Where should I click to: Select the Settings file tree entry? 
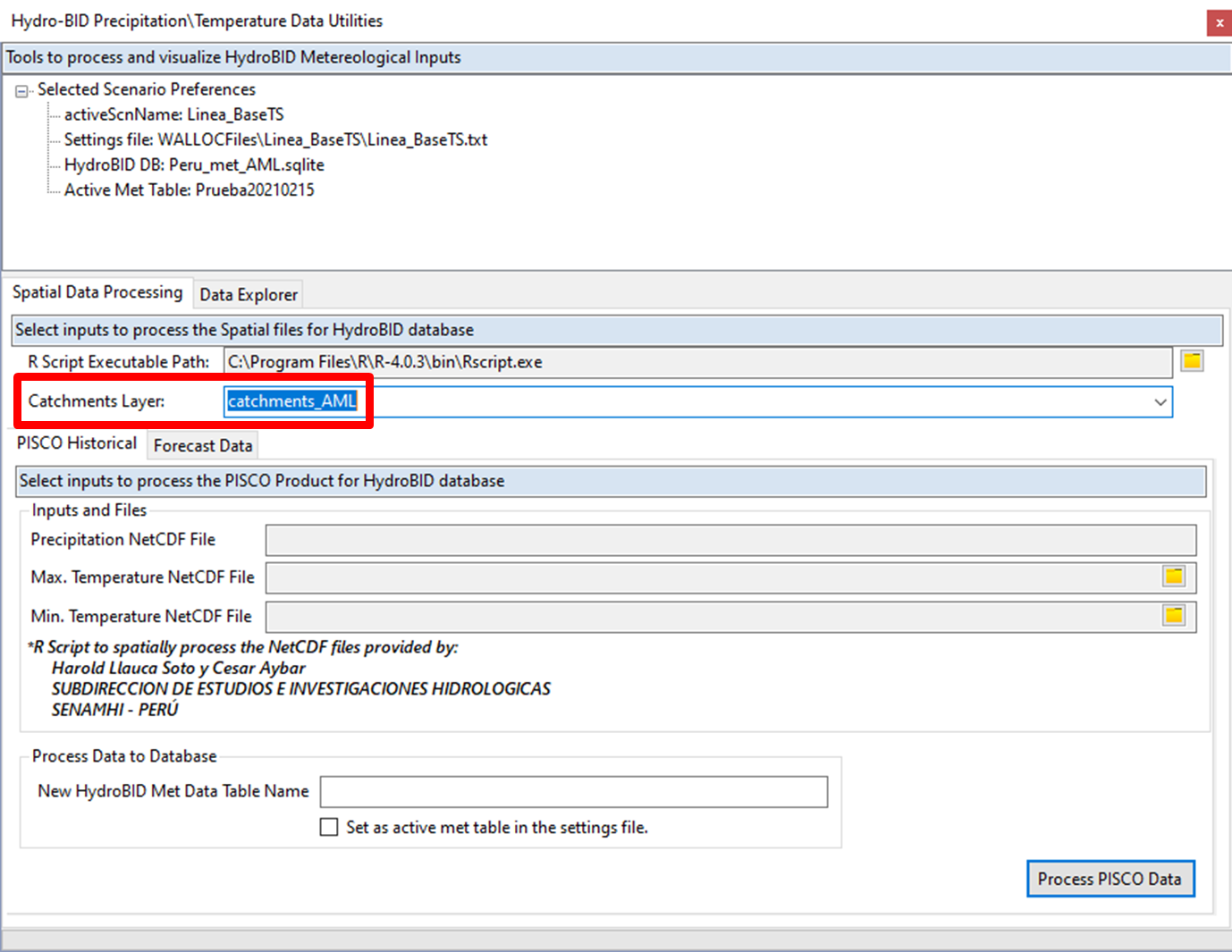point(276,139)
